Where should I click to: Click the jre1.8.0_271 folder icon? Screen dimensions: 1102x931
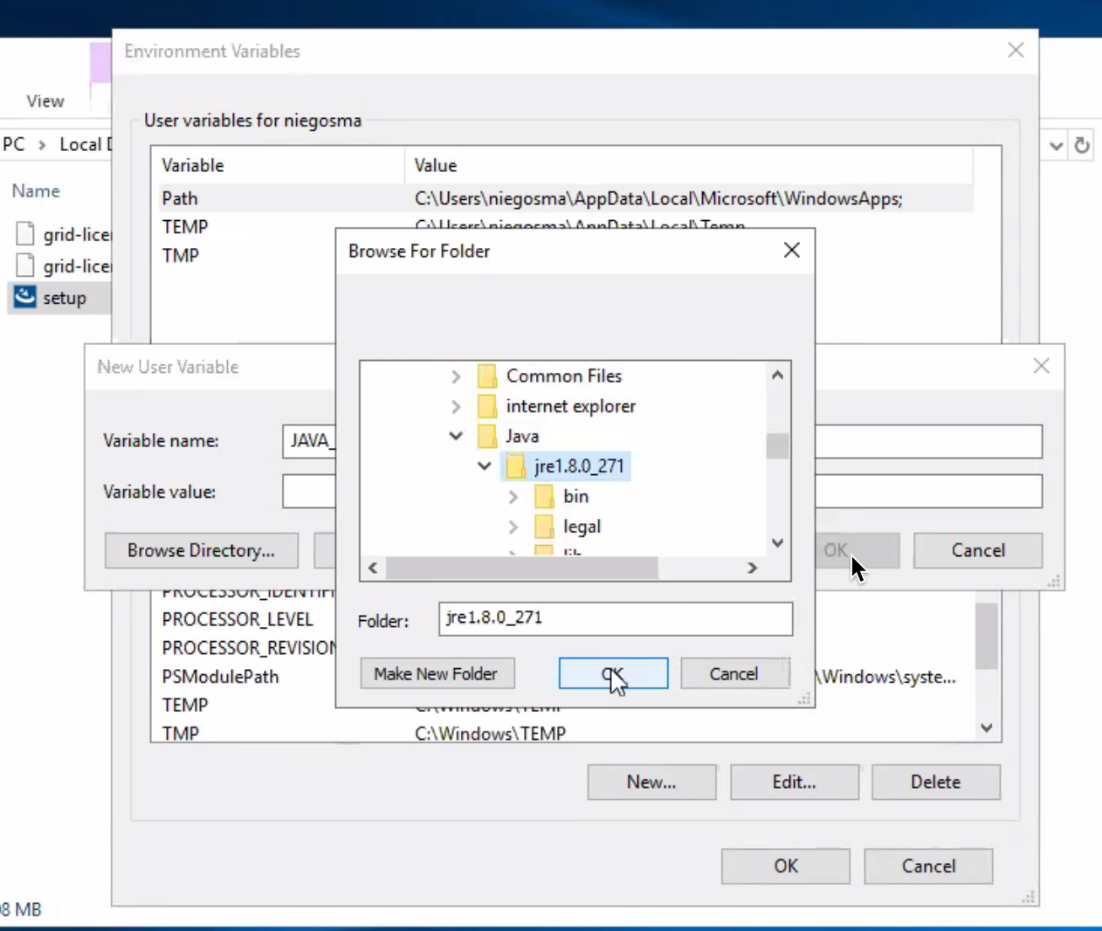[x=515, y=467]
